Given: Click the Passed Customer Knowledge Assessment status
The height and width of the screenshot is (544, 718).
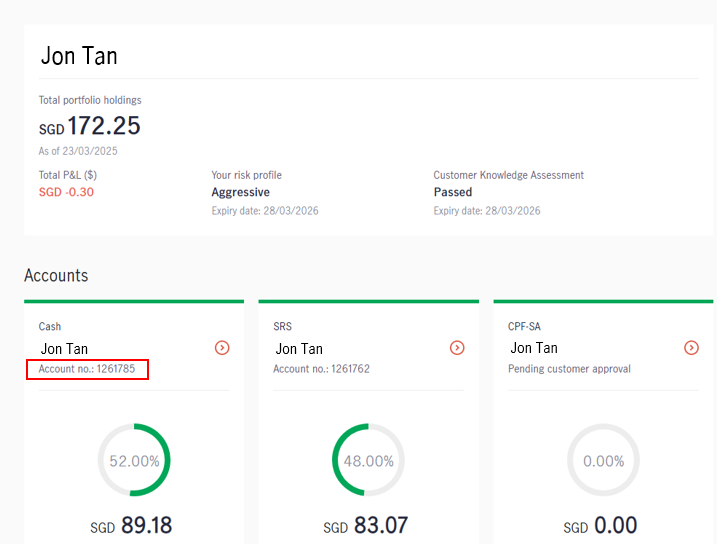Looking at the screenshot, I should (x=452, y=192).
